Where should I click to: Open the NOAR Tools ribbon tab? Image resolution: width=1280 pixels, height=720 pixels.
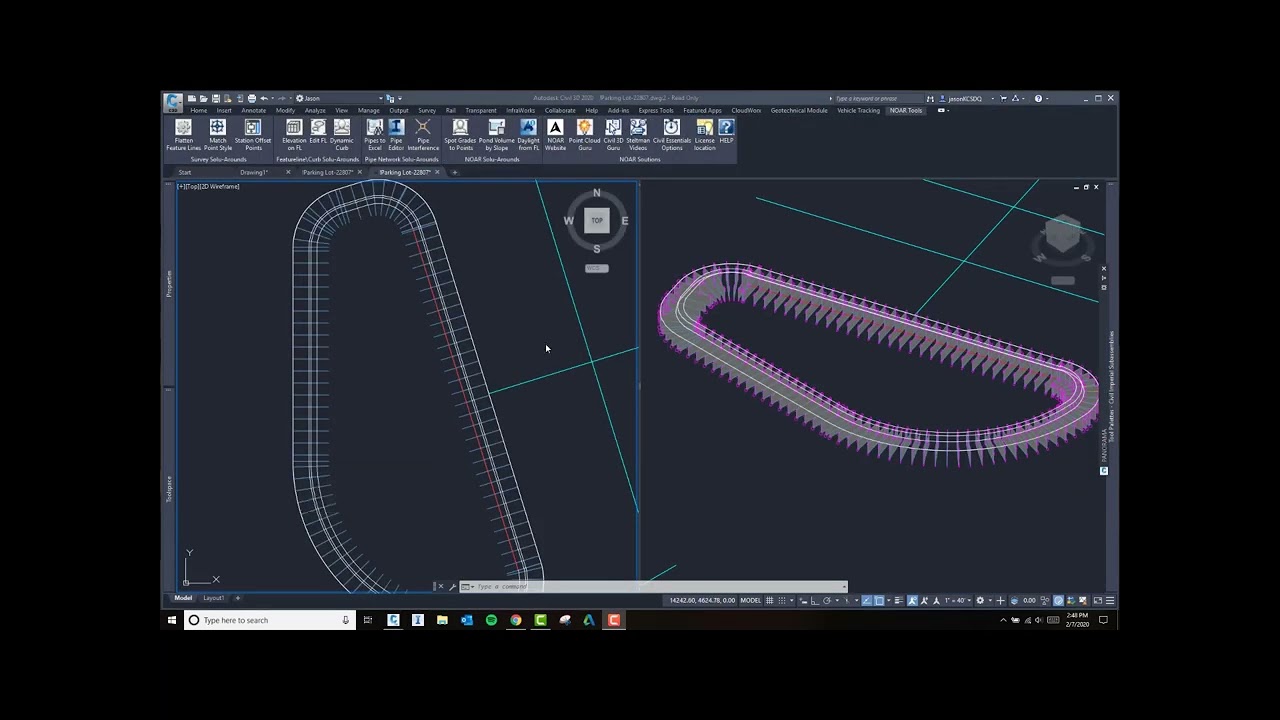906,110
